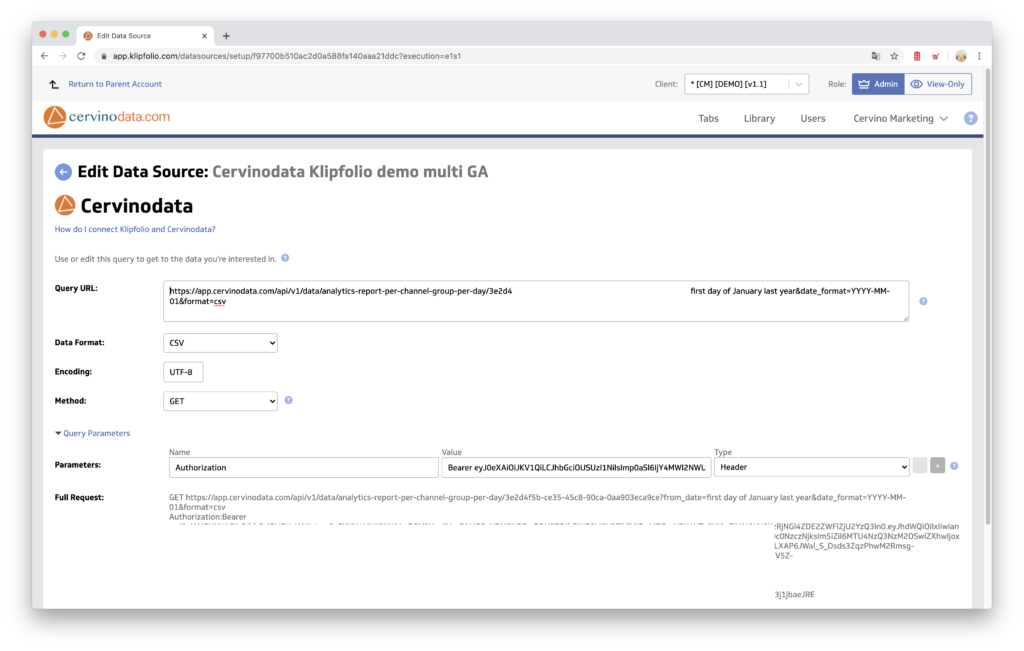Open the Client selector dropdown
The width and height of the screenshot is (1024, 651).
pos(746,84)
